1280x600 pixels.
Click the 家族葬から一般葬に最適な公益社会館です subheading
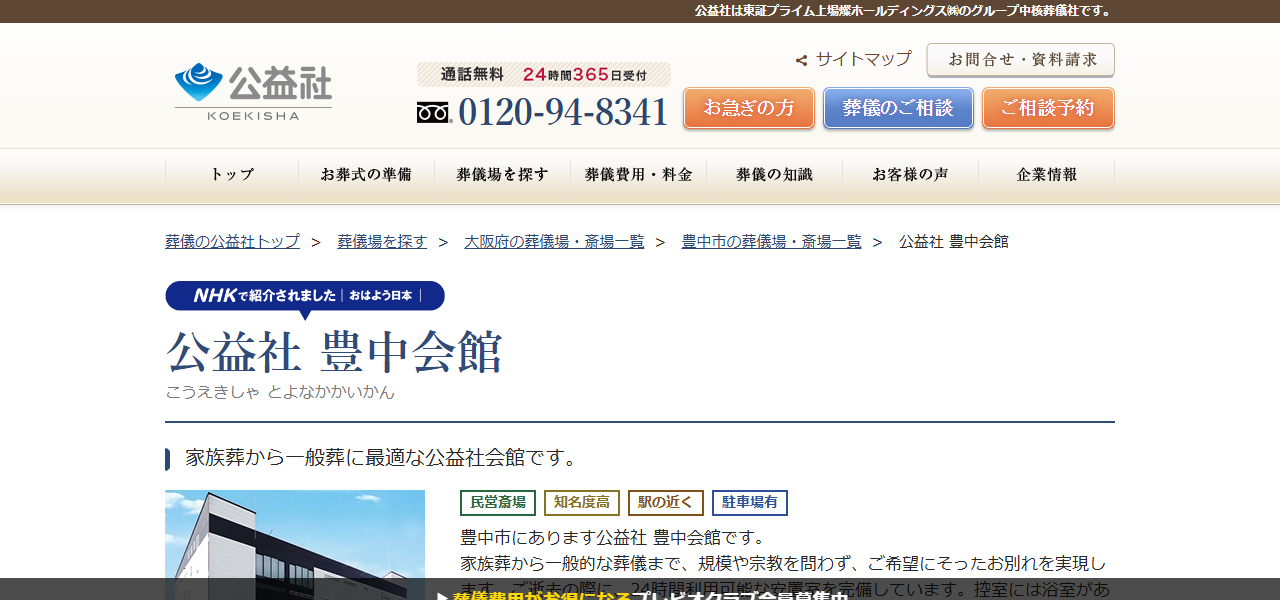(x=382, y=458)
